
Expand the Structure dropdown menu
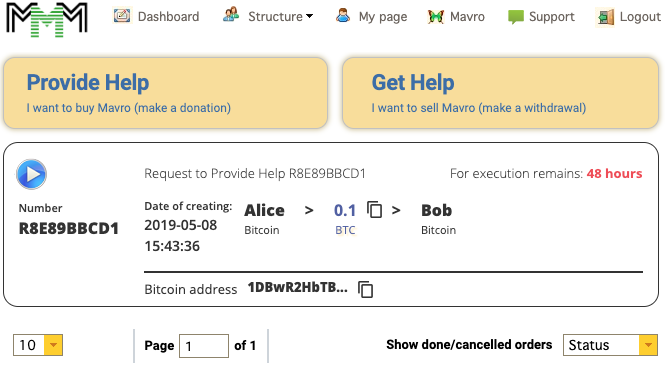[x=280, y=17]
